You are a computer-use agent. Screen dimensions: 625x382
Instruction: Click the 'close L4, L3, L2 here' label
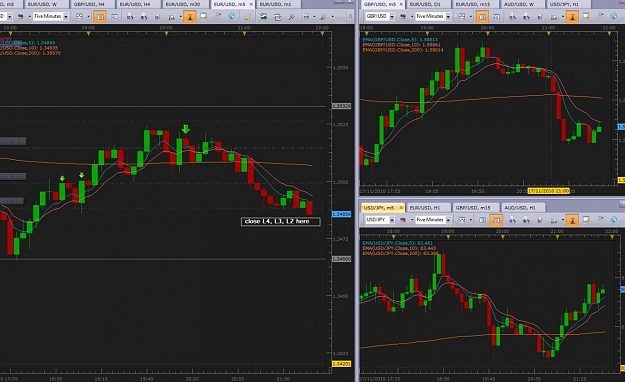click(281, 221)
